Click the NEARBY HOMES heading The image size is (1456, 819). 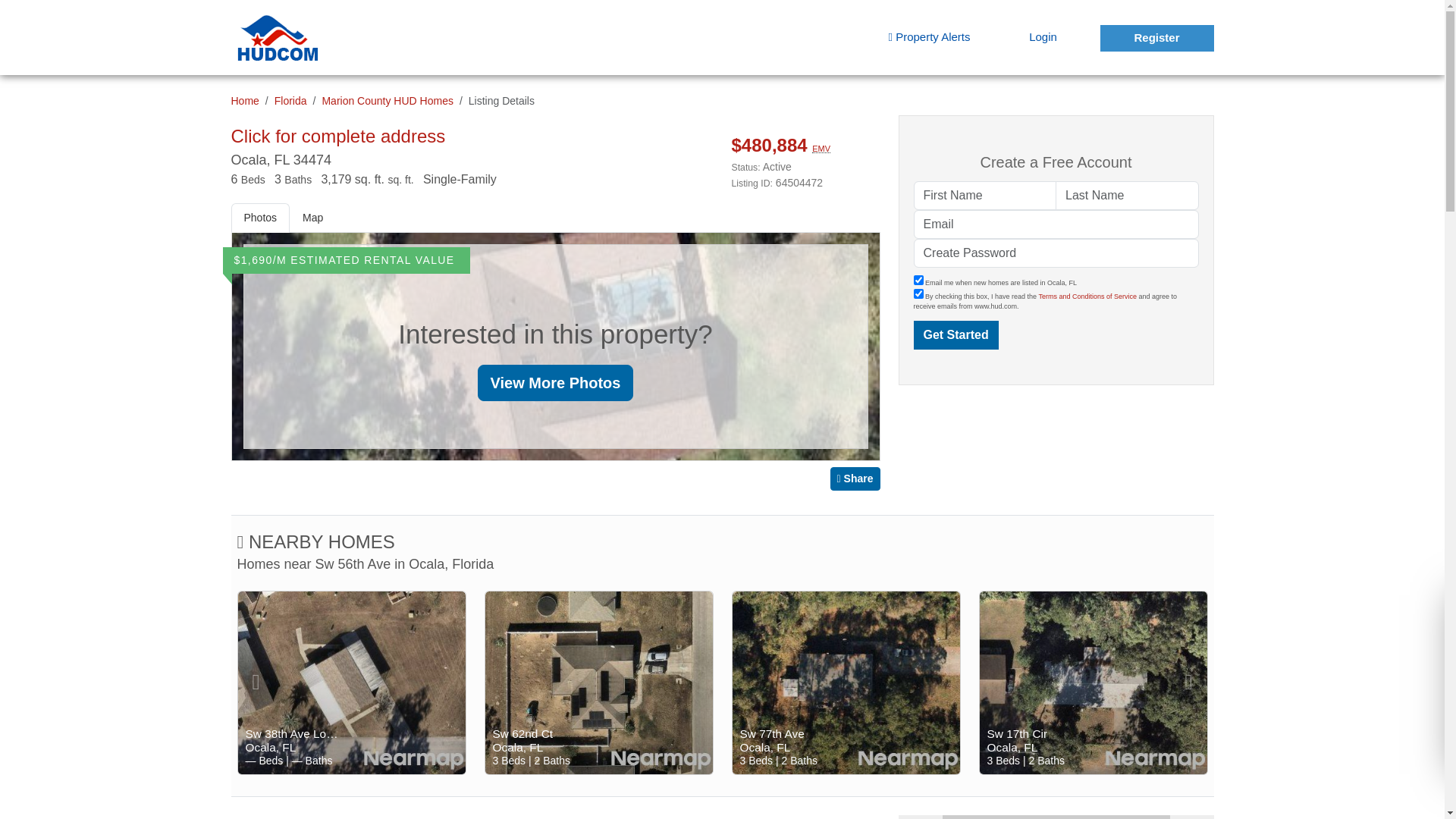315,542
